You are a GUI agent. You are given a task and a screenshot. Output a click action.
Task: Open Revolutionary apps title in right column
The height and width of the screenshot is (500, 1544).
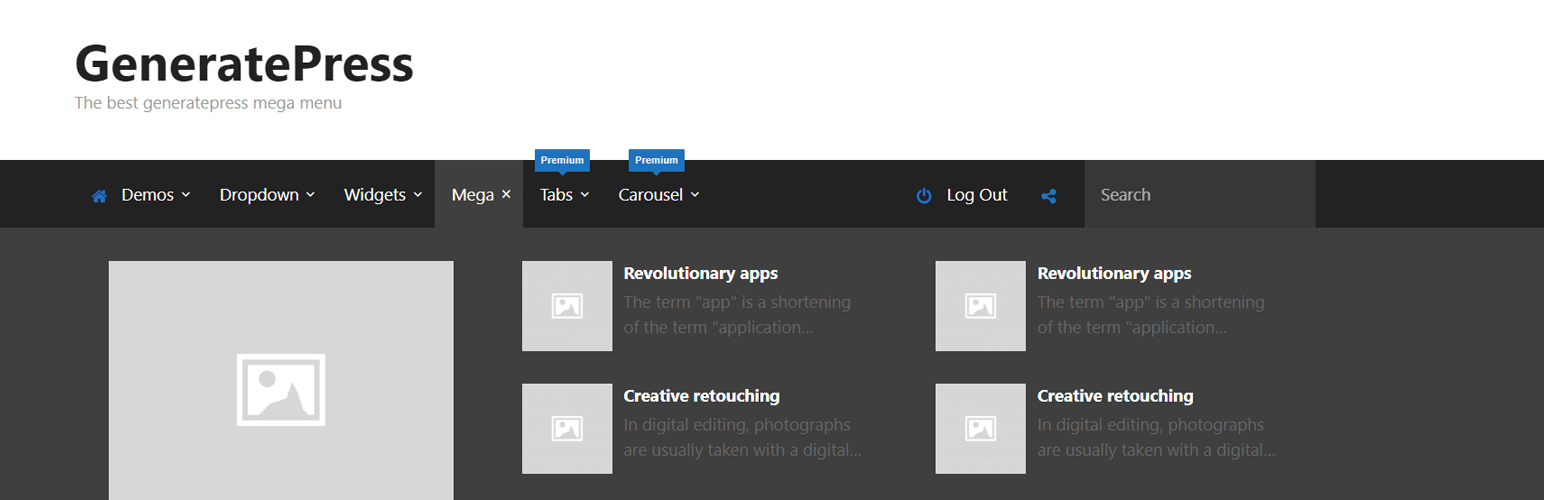[1115, 273]
